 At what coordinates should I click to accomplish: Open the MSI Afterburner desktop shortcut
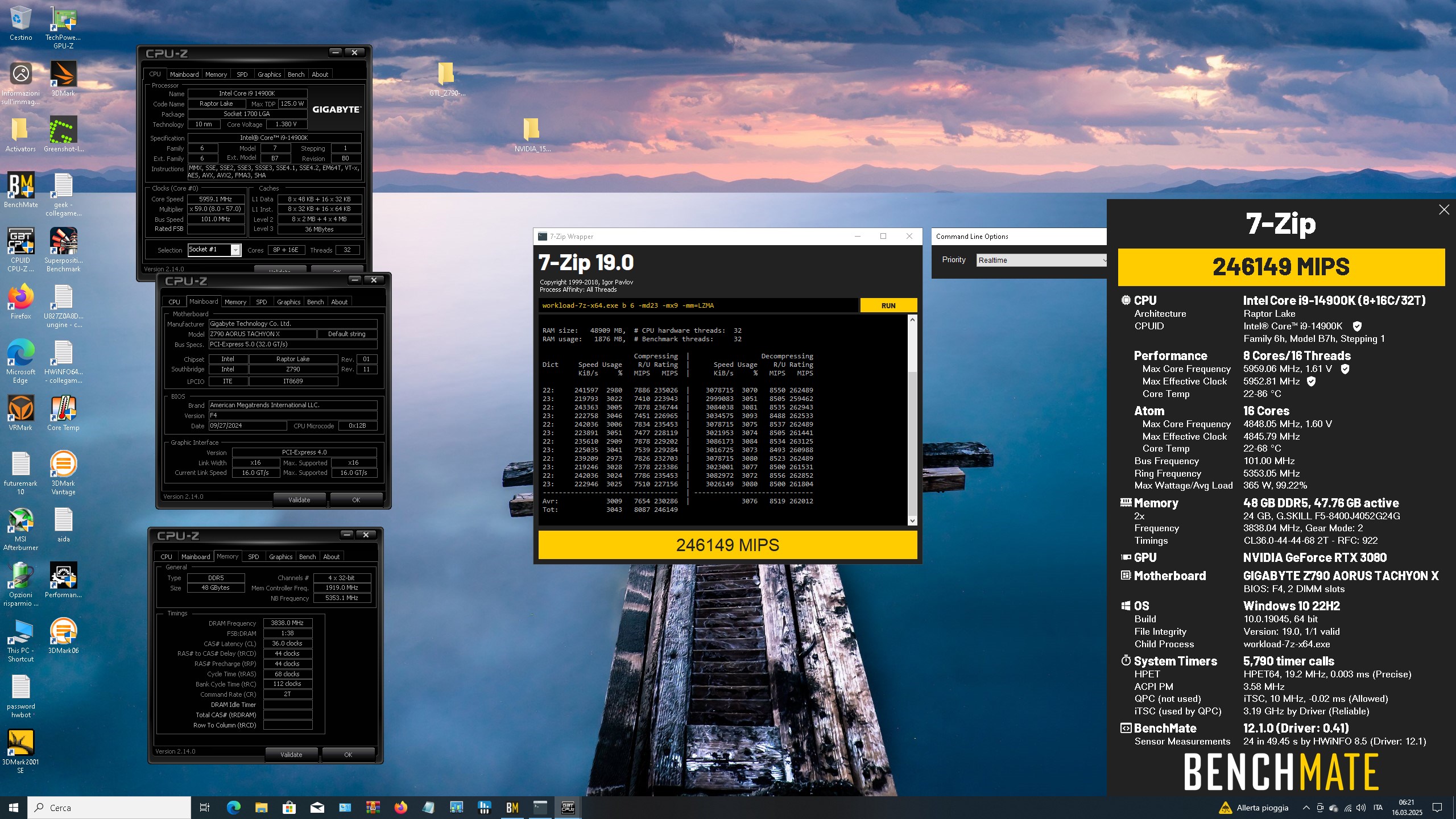pos(21,529)
